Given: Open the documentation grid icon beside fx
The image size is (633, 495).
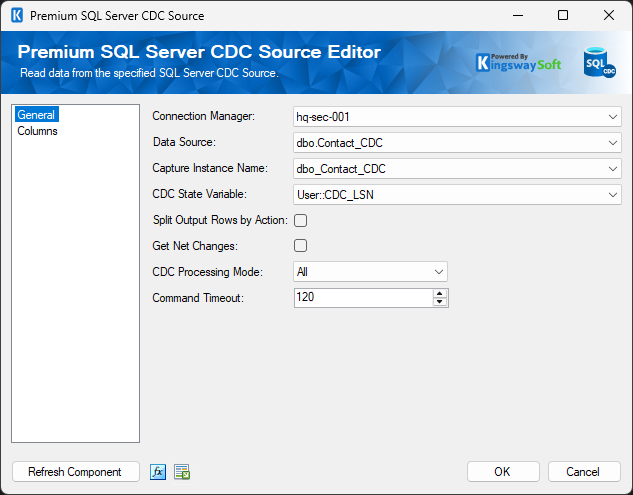Looking at the screenshot, I should tap(182, 472).
